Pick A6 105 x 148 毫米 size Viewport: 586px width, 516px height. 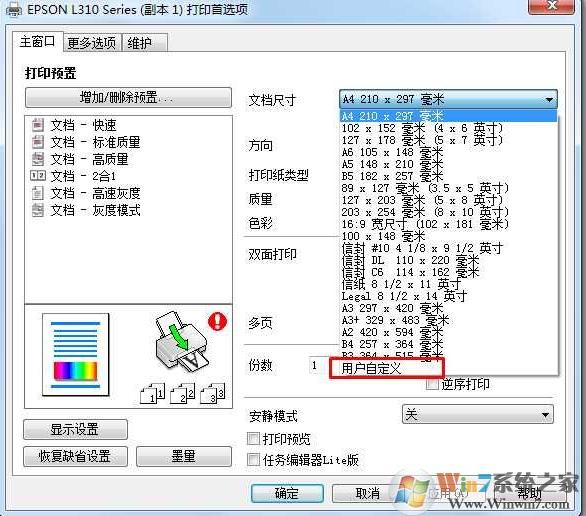[x=448, y=152]
